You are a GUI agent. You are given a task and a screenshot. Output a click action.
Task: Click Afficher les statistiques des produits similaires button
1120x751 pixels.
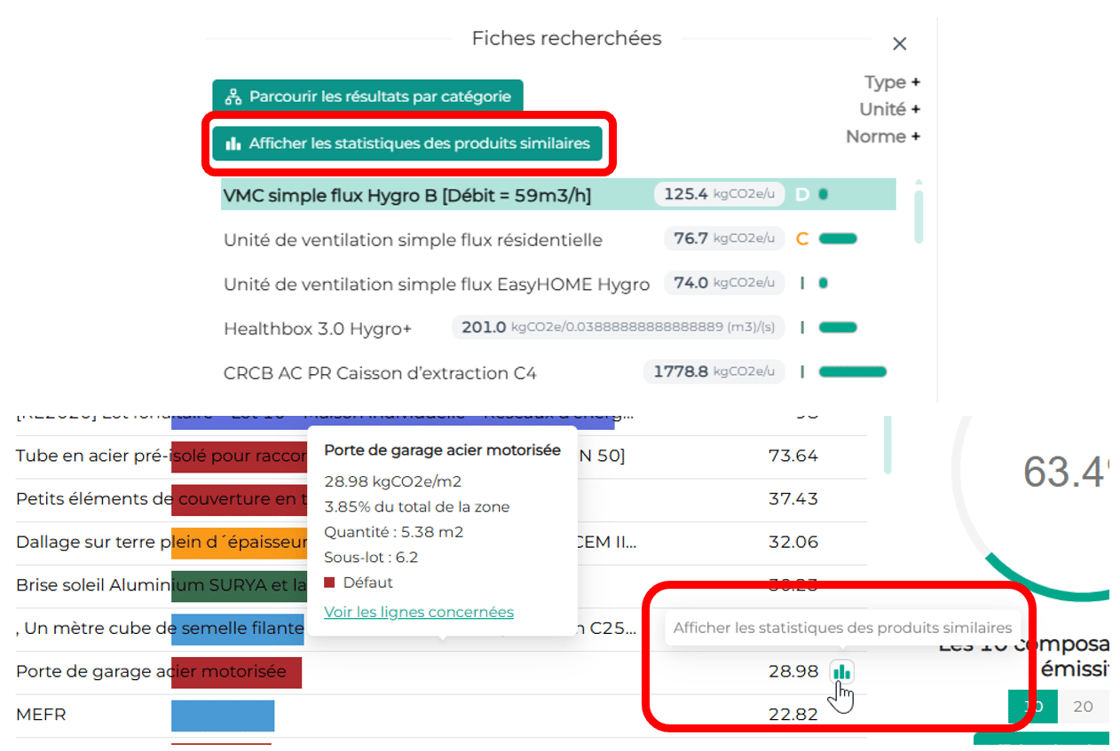[x=407, y=144]
